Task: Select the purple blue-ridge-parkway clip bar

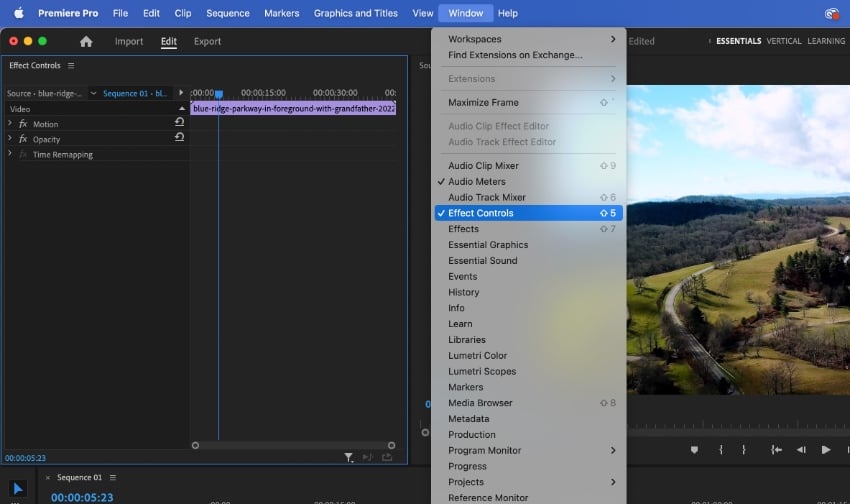Action: pos(293,108)
